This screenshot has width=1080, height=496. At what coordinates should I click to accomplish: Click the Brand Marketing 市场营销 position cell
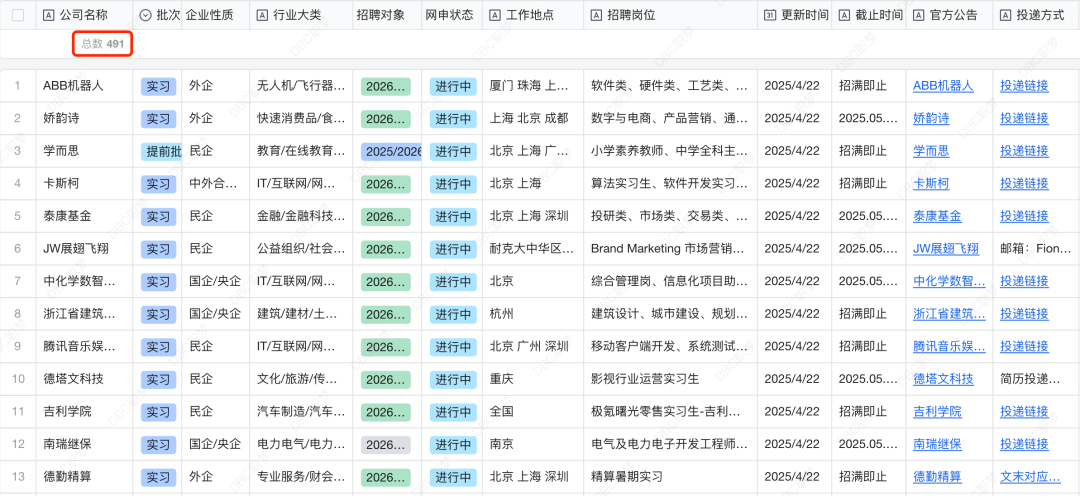[669, 249]
